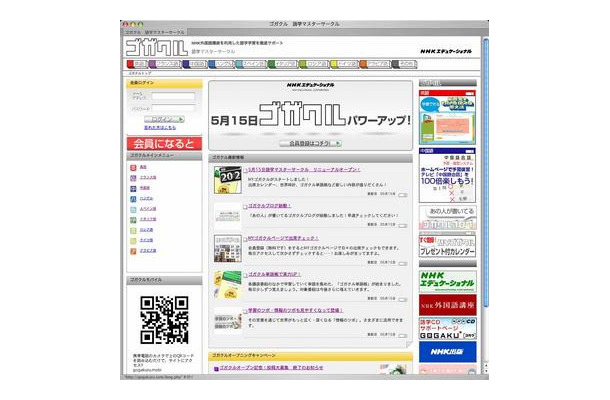Open the MYゴガクルページで出席チェック headline link
The image size is (610, 400).
(283, 238)
